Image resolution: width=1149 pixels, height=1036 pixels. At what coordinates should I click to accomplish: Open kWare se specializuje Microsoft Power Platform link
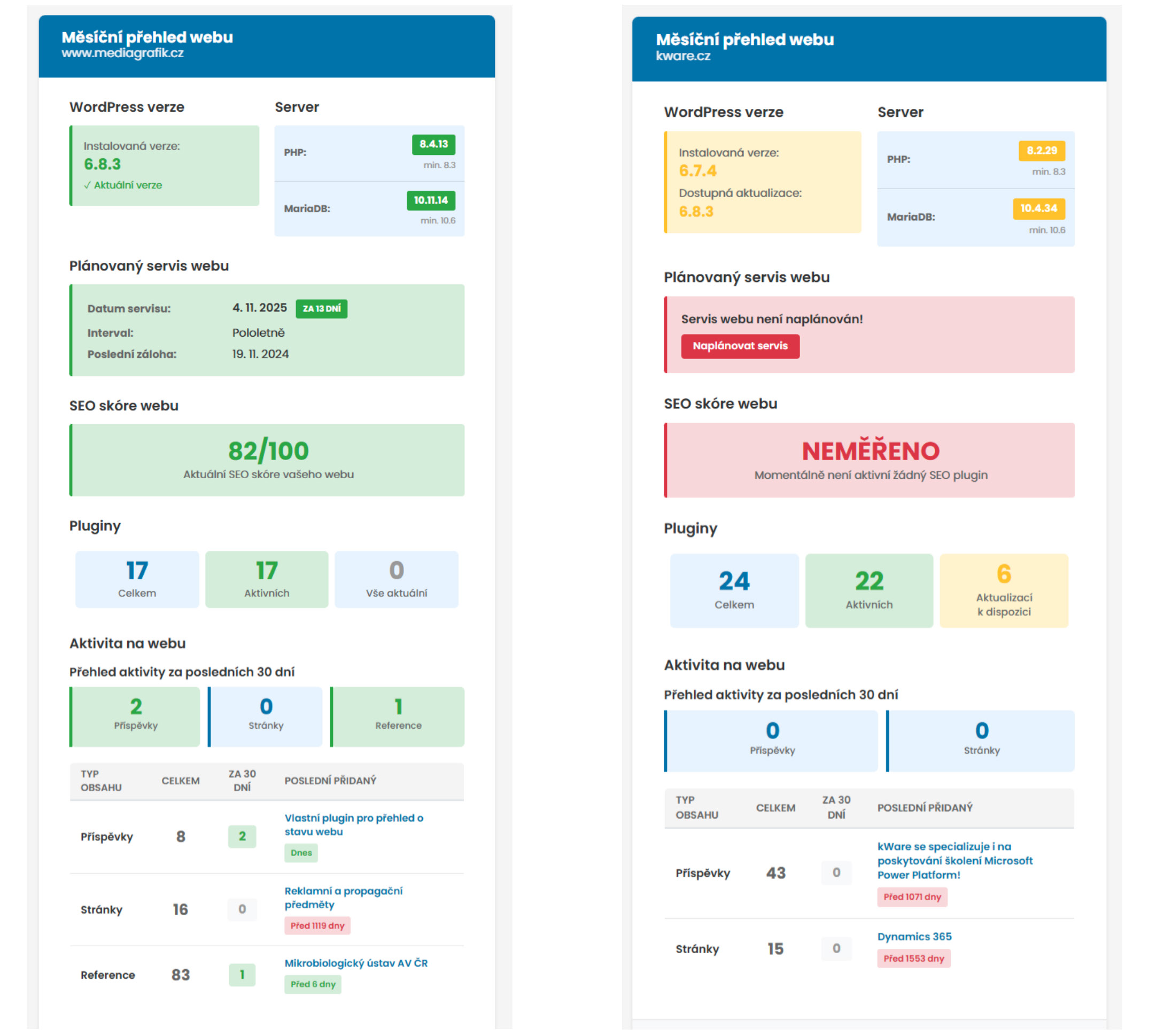pyautogui.click(x=954, y=860)
